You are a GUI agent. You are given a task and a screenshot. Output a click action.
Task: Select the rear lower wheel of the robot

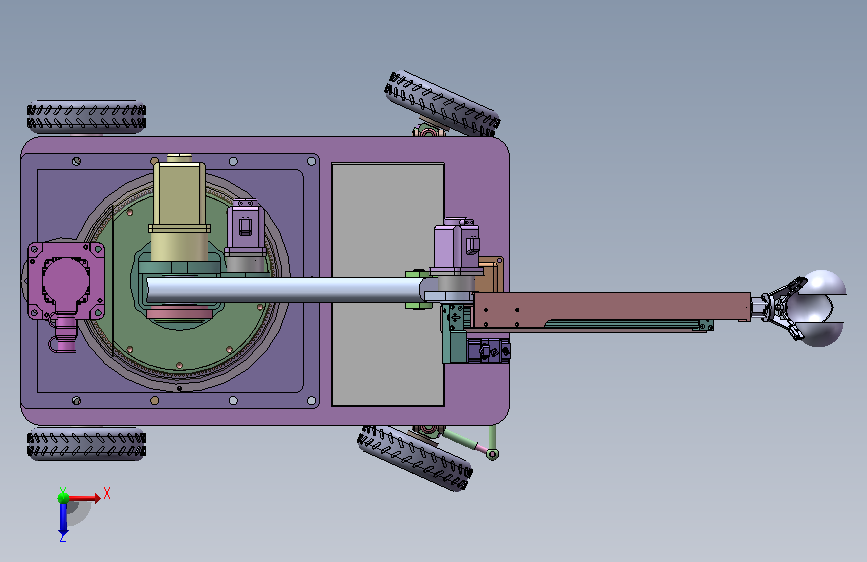(86, 444)
